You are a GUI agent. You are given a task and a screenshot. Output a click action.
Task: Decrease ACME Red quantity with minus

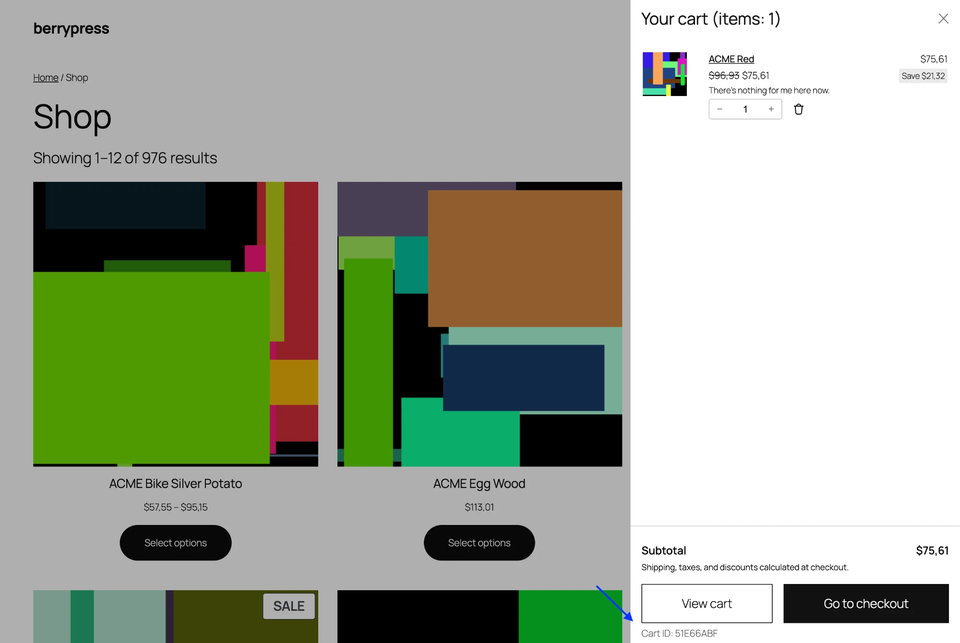[719, 109]
